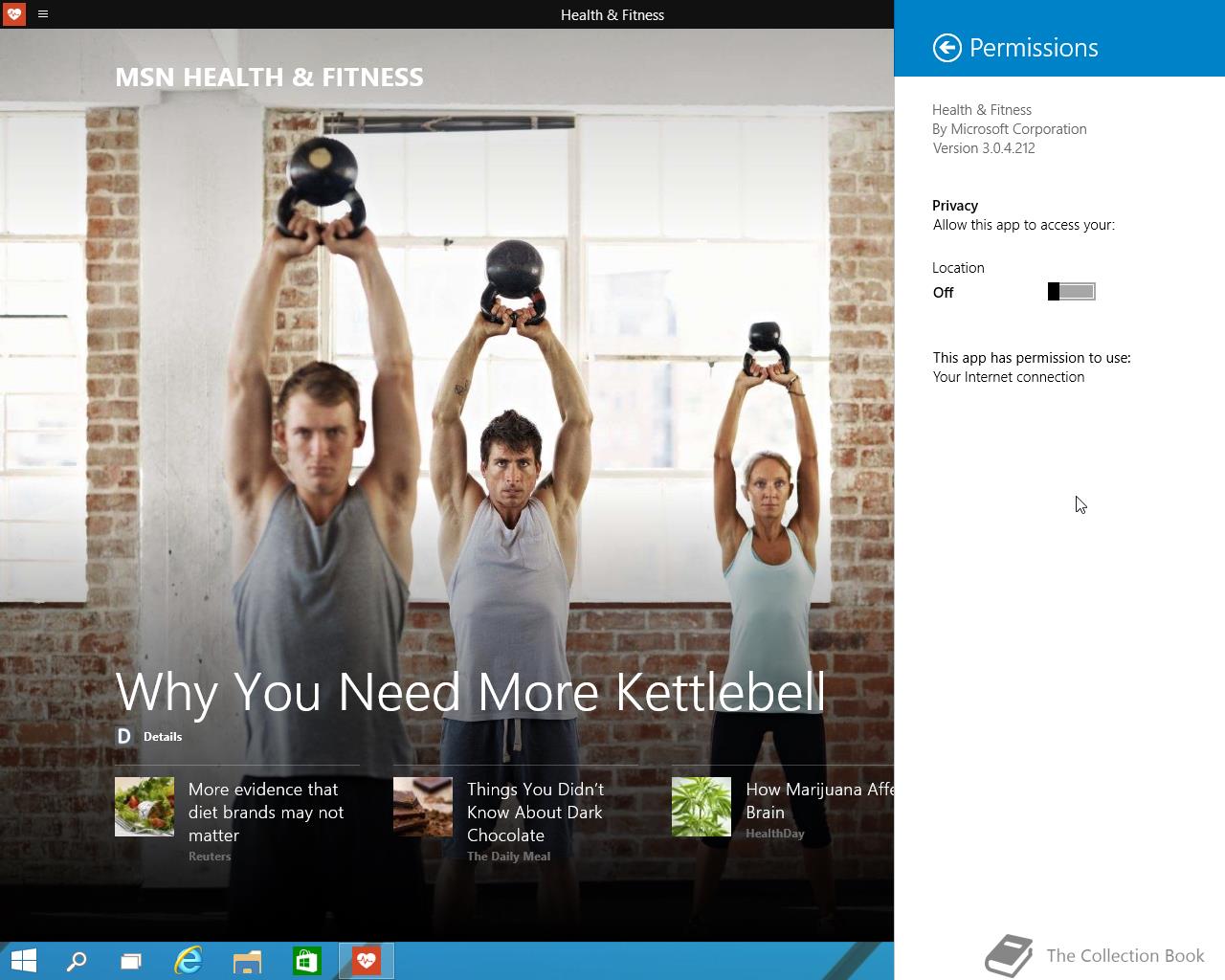1225x980 pixels.
Task: Click the 'Health & Fitness' window title text
Action: tap(612, 14)
